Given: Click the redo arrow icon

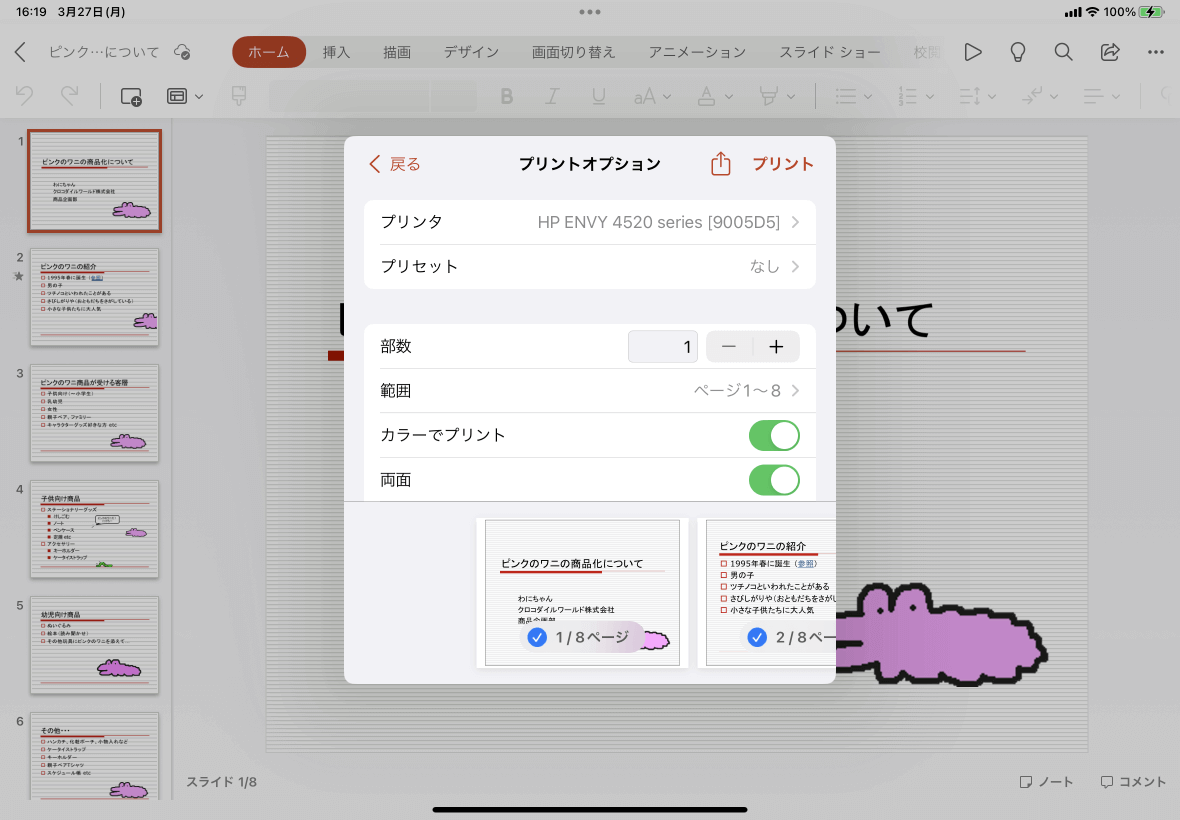Looking at the screenshot, I should [69, 96].
